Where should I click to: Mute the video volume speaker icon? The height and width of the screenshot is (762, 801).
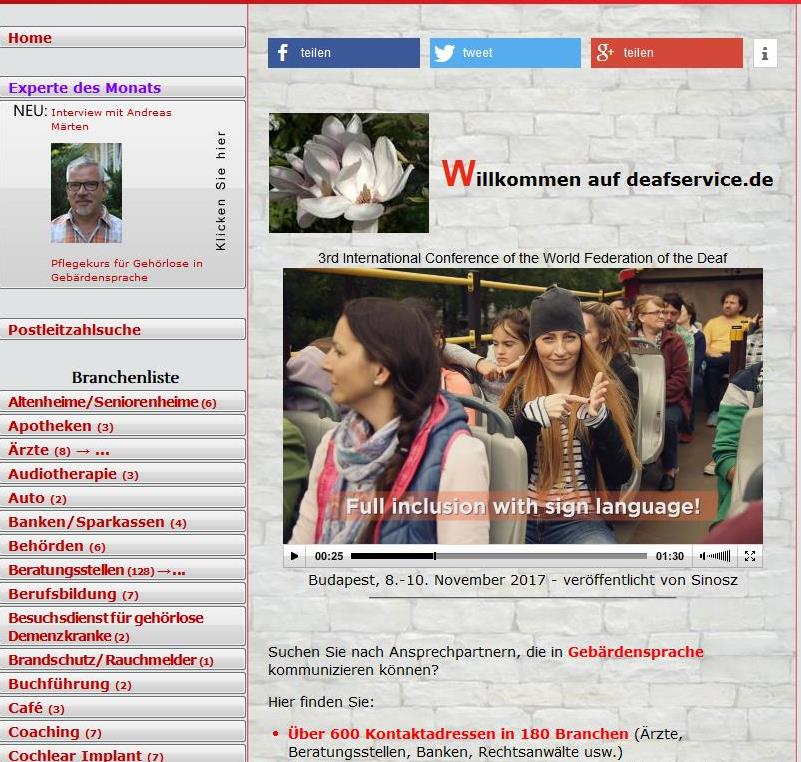704,556
